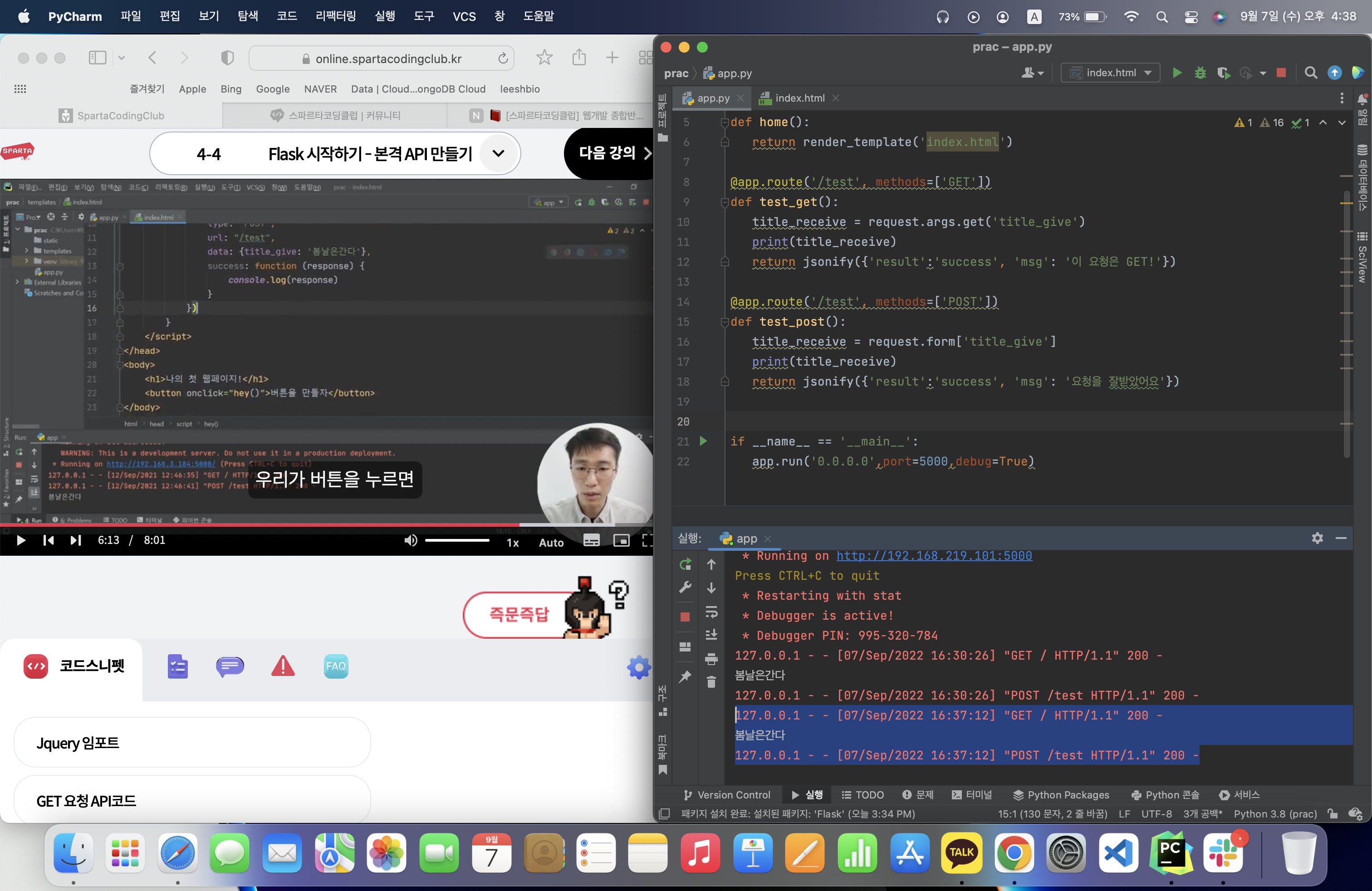Open NAVER bookmark in Safari favorites bar
Image resolution: width=1372 pixels, height=891 pixels.
(x=320, y=89)
